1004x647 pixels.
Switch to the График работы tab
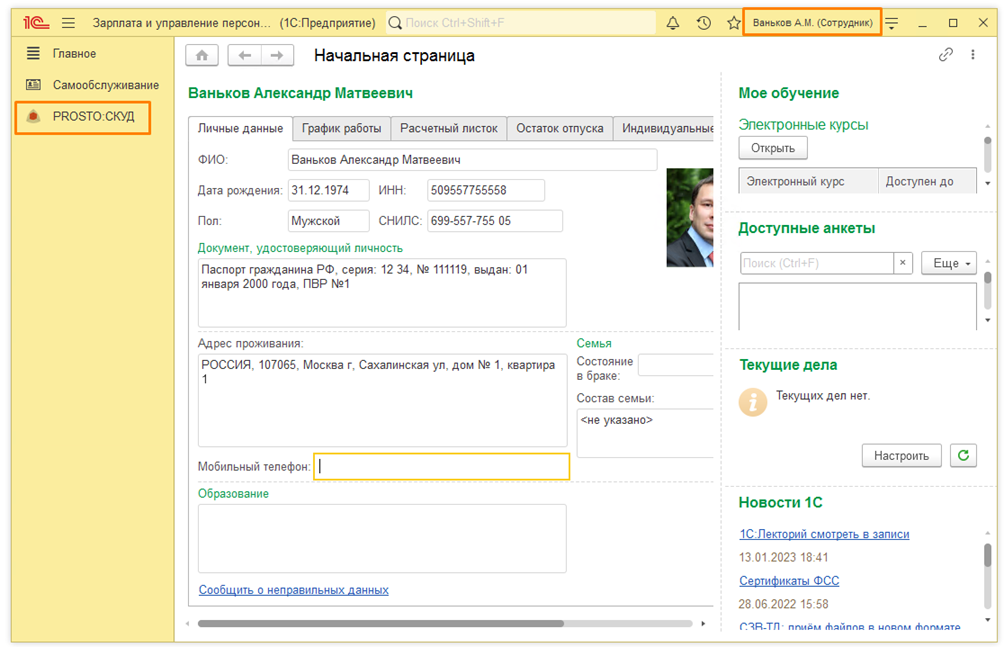click(341, 128)
